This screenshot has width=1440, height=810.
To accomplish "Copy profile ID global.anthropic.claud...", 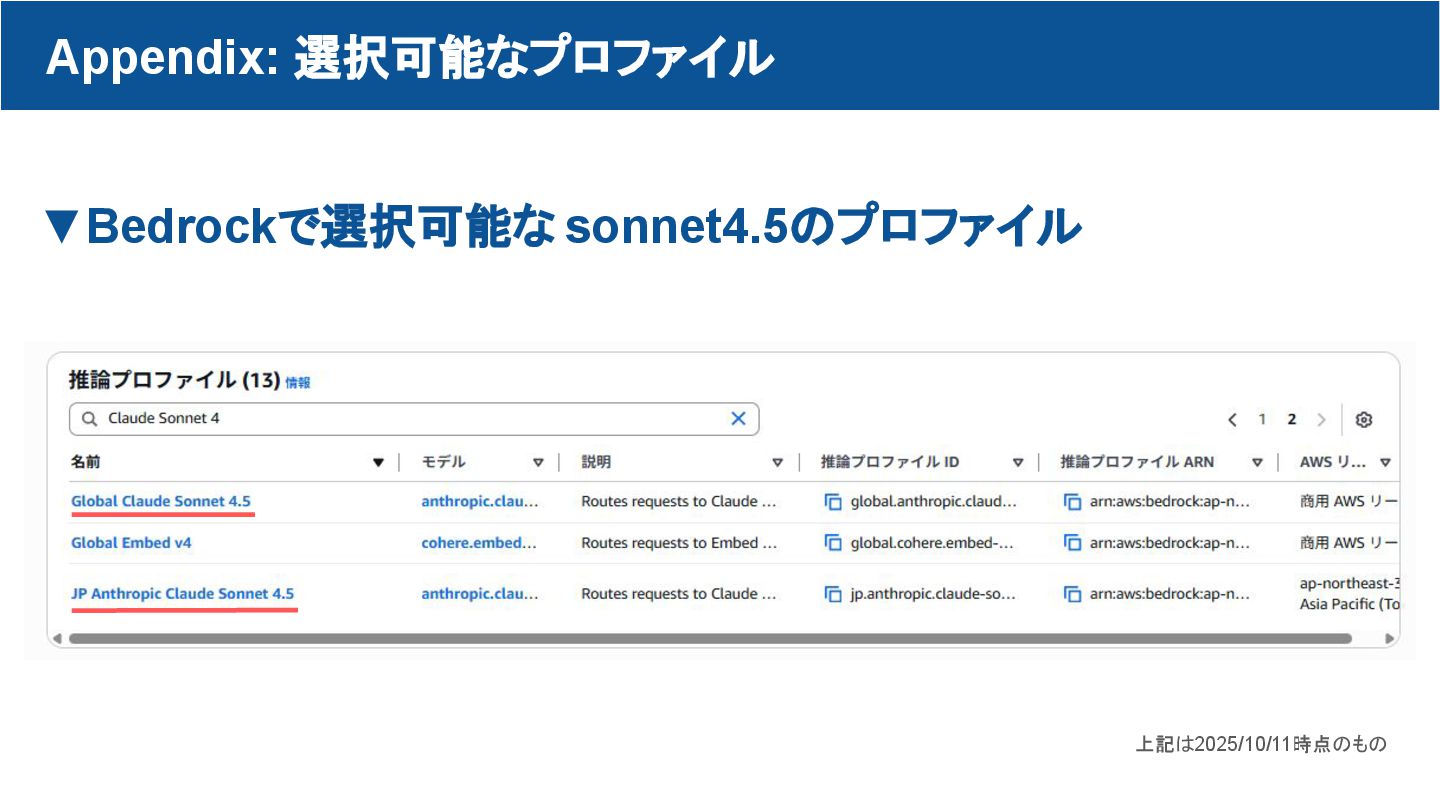I will [833, 502].
